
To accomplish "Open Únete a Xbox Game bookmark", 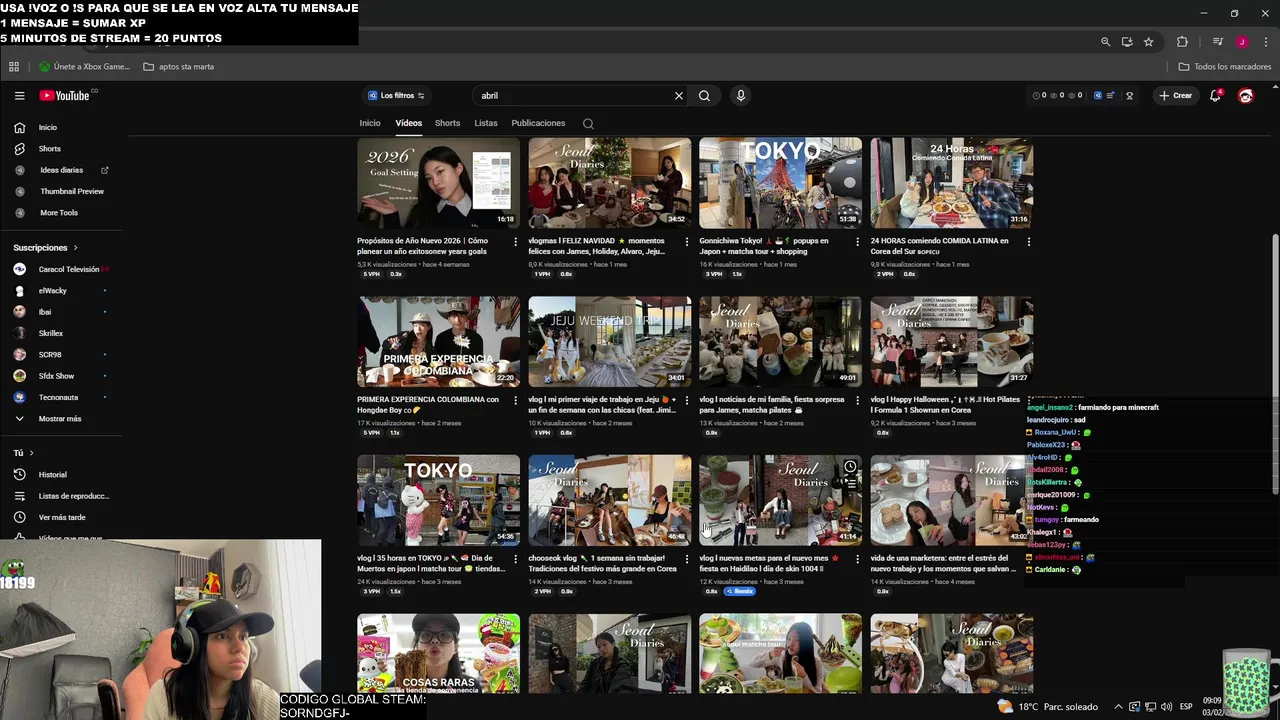I will [x=84, y=67].
